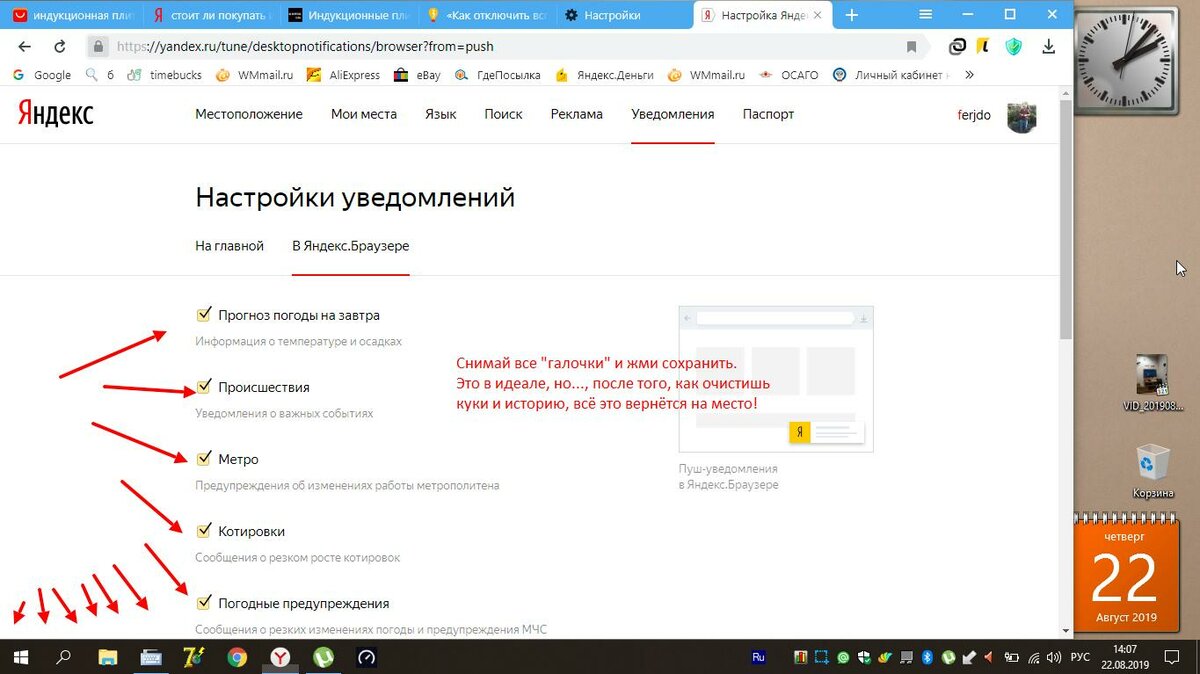
Task: Open the downloads arrow icon in toolbar
Action: click(1049, 46)
